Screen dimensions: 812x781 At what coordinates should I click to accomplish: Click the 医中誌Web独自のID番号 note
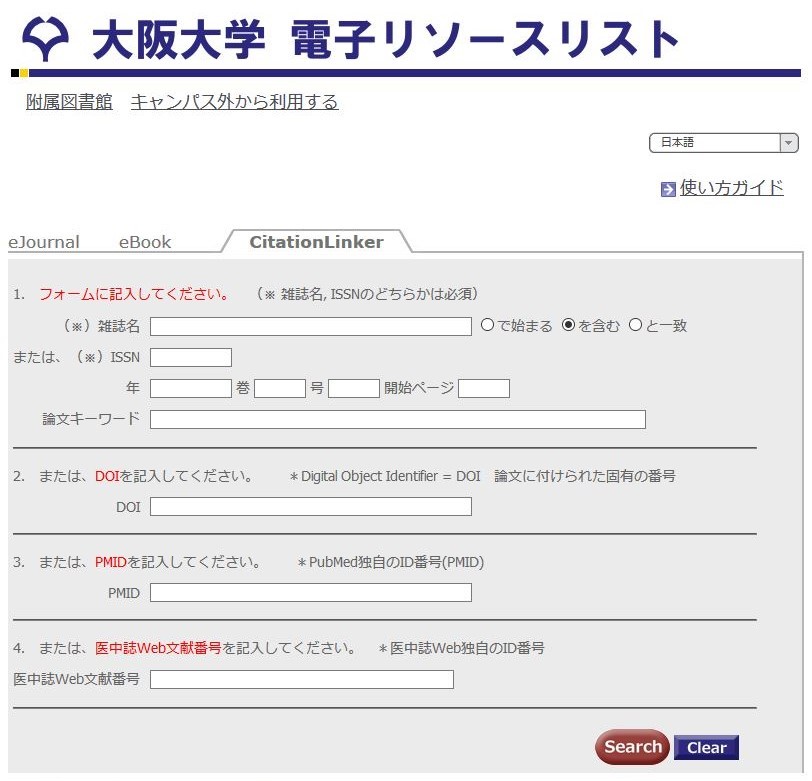(x=461, y=648)
